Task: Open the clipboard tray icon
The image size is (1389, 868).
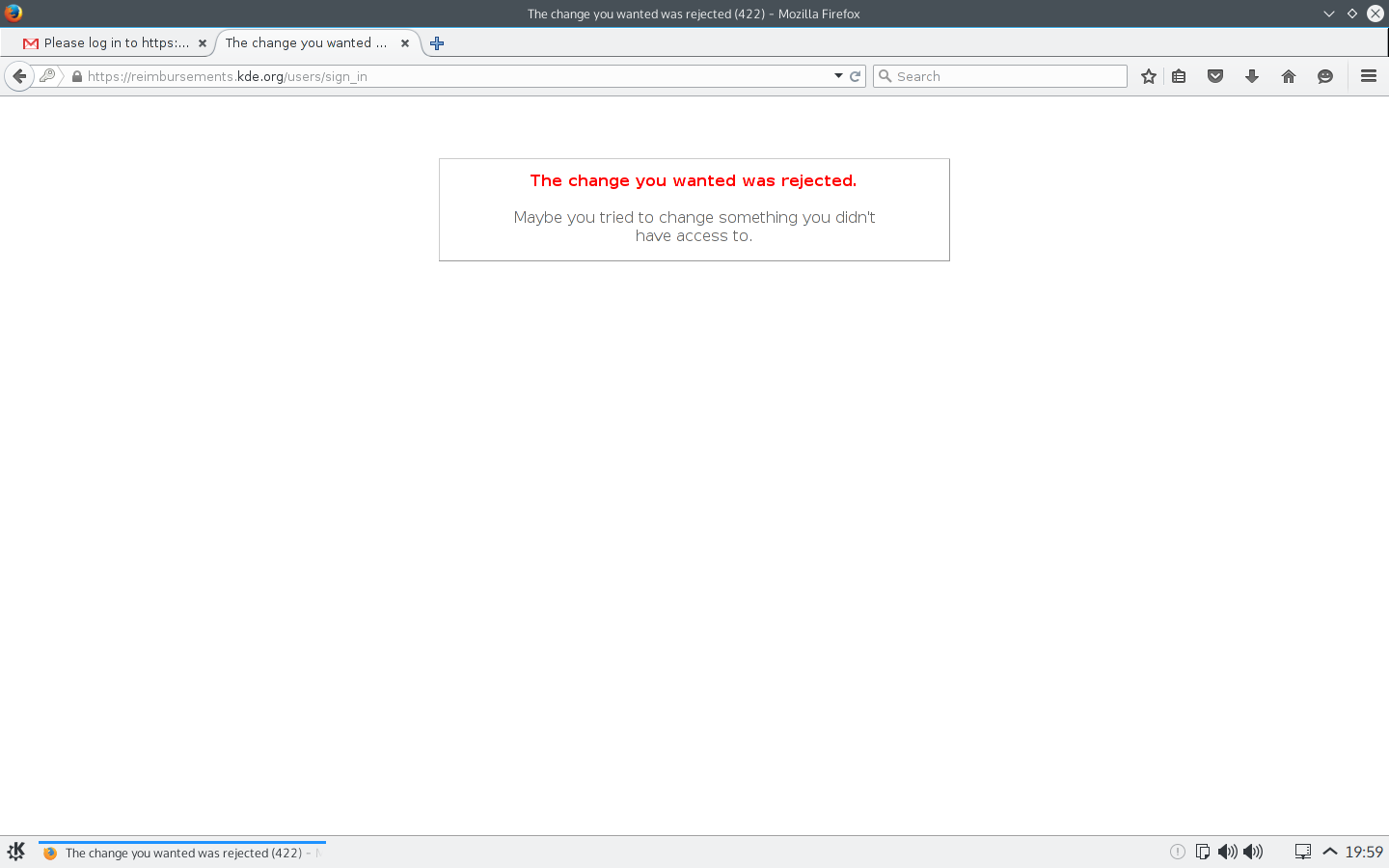Action: [x=1203, y=852]
